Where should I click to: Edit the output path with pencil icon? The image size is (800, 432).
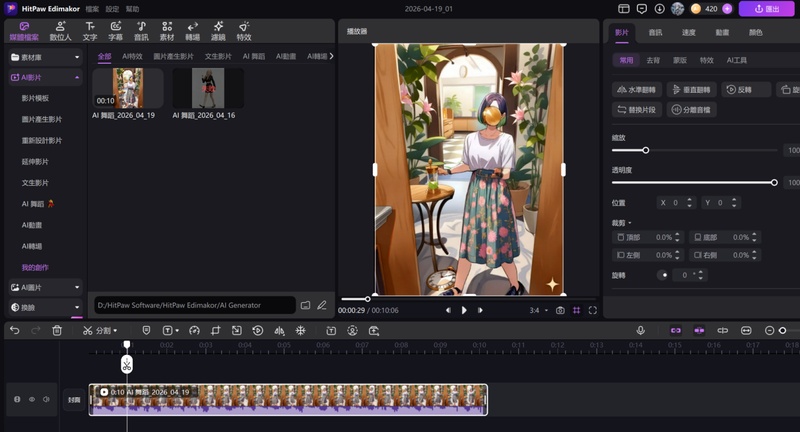[x=322, y=305]
